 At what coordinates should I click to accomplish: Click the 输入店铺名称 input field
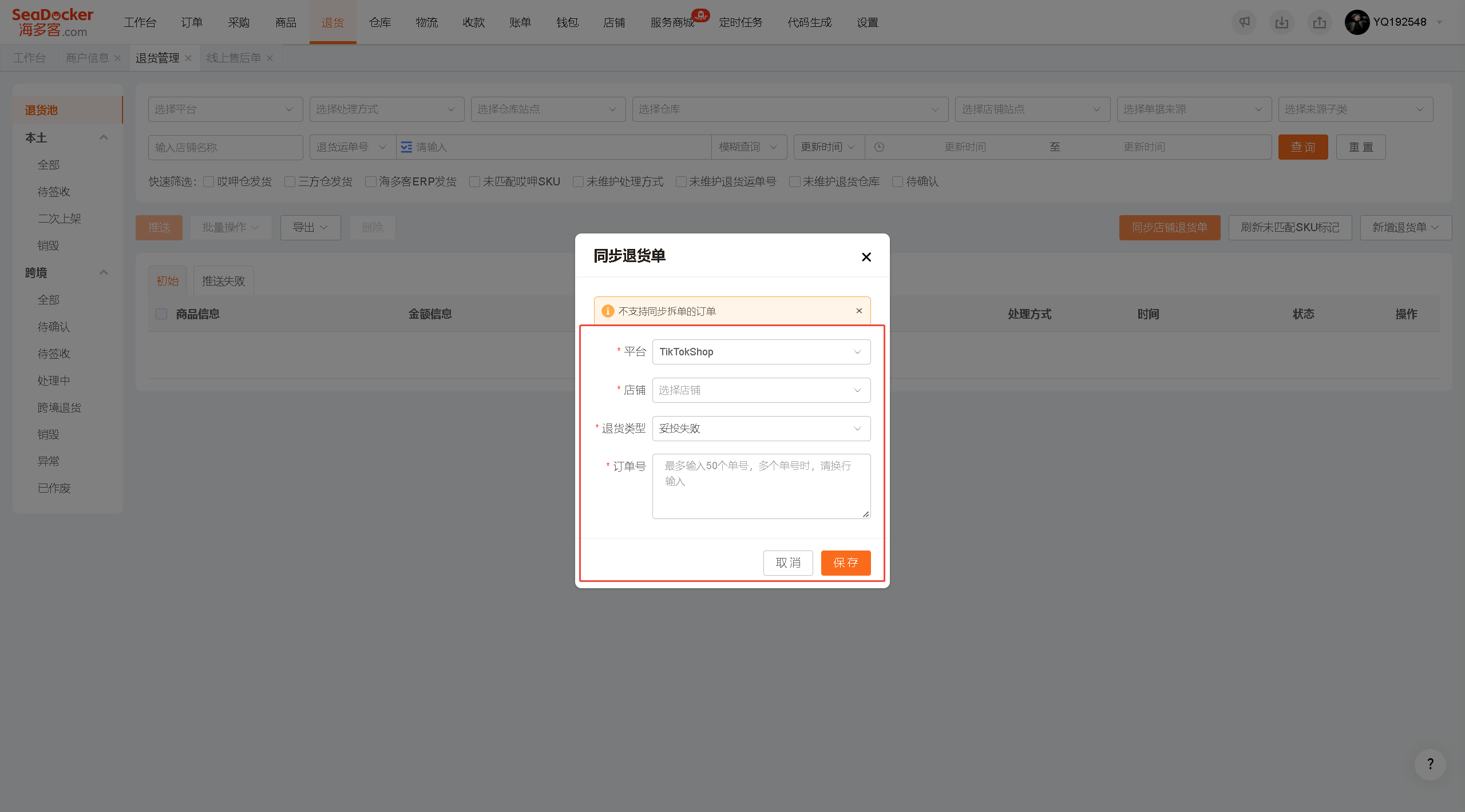[225, 147]
